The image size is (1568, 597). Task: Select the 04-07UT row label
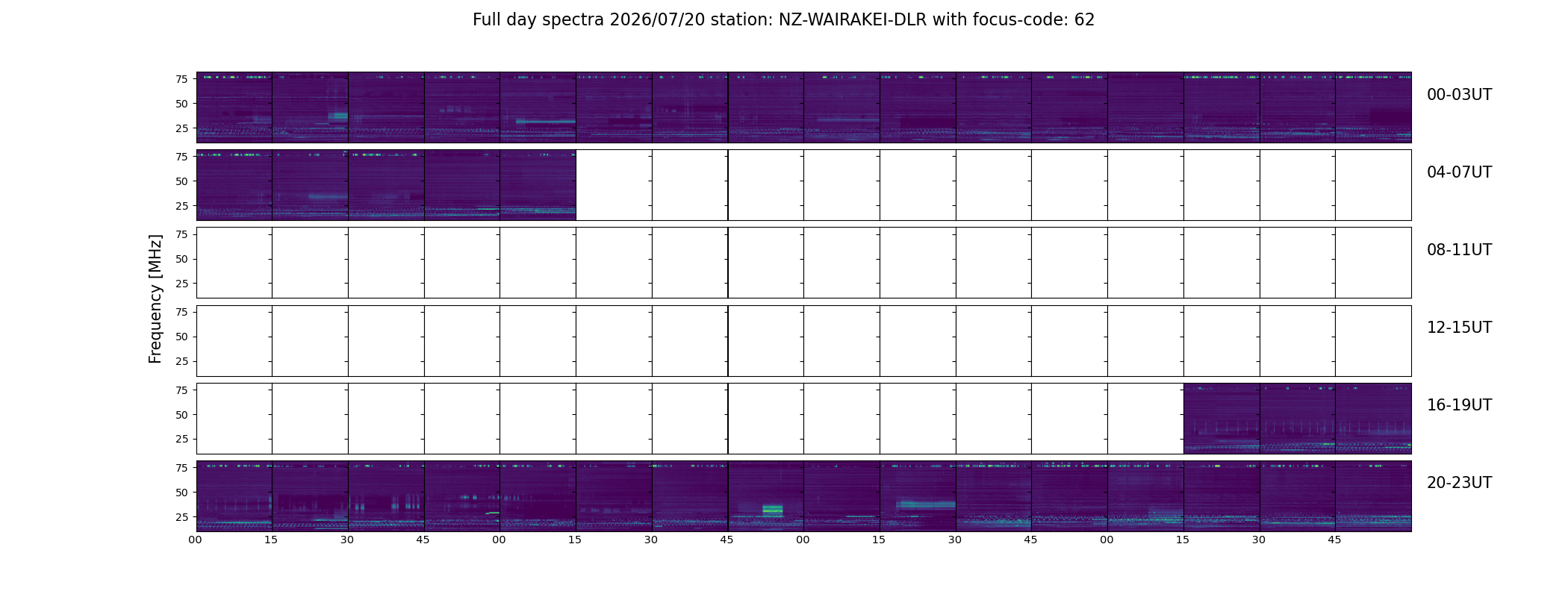click(x=1459, y=172)
